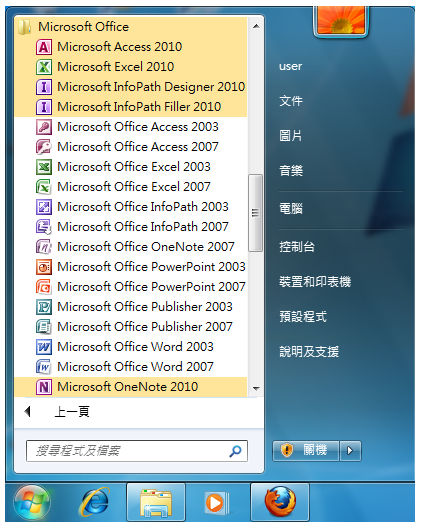Viewport: 423px width, 524px height.
Task: Select Microsoft Office OneNote 2007 text
Action: click(x=146, y=247)
